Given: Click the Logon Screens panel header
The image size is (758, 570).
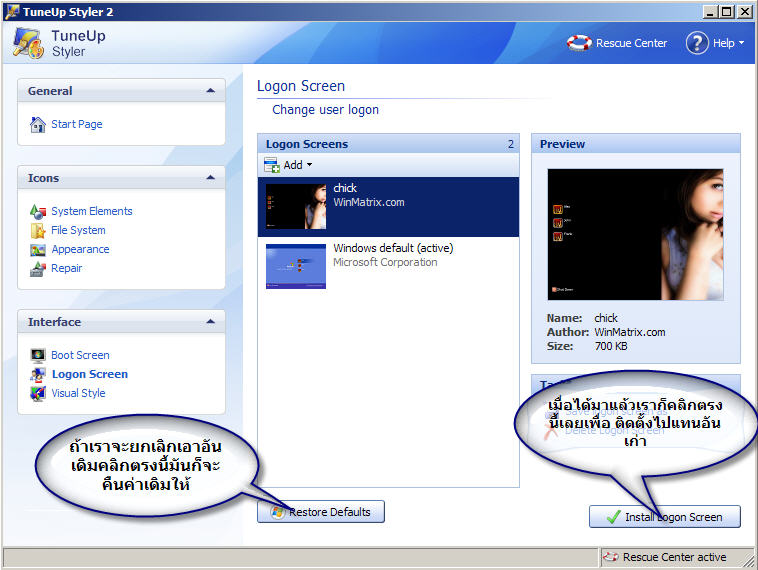Looking at the screenshot, I should click(388, 144).
